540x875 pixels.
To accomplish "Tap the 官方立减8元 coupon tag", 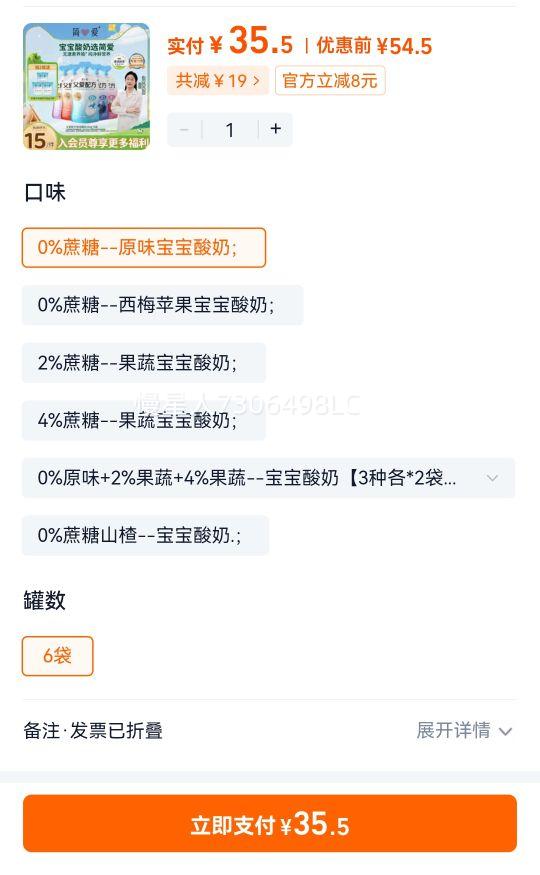I will [330, 80].
